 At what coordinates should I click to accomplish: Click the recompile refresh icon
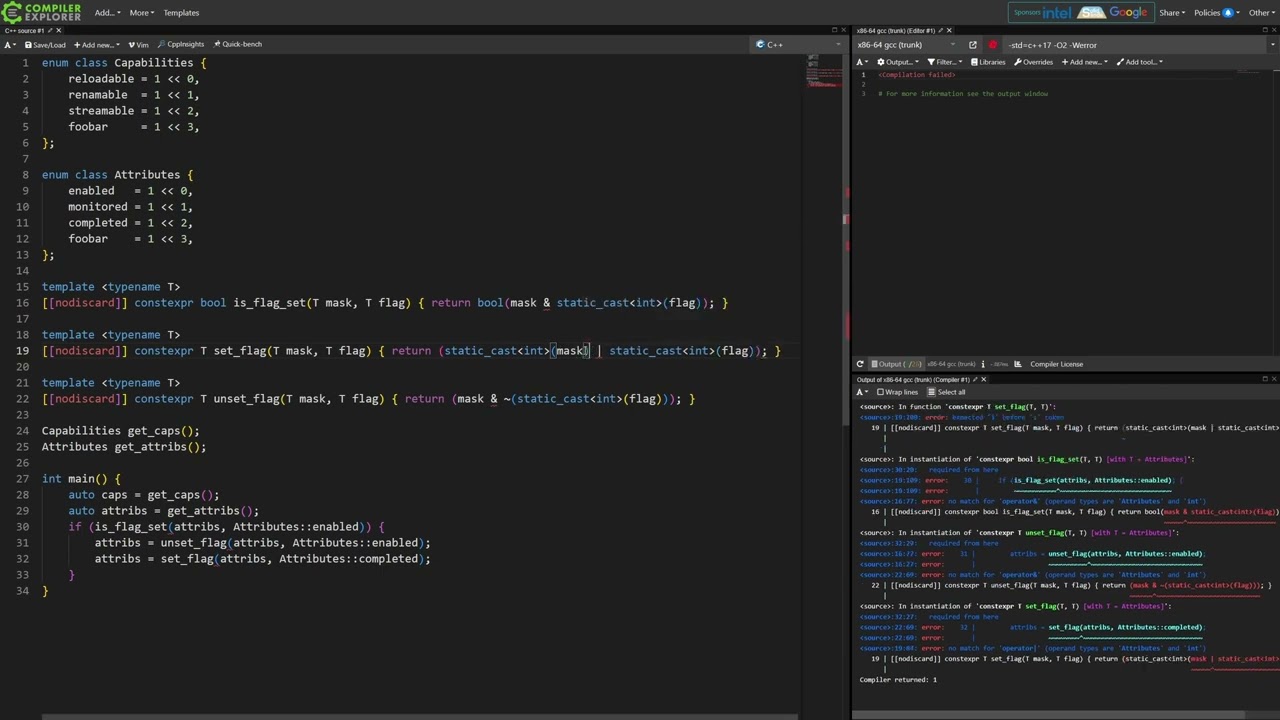pyautogui.click(x=860, y=364)
